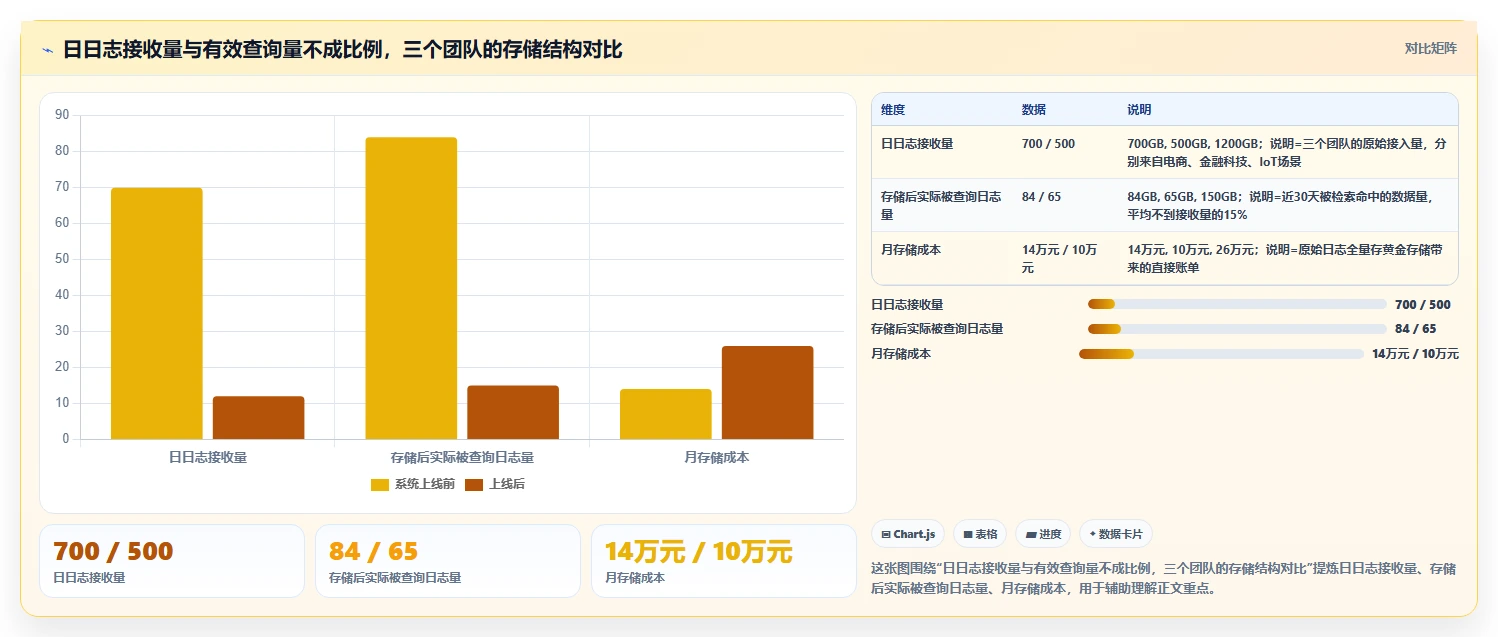Toggle the 上线后 legend swatch
Viewport: 1498px width, 637px height.
point(474,484)
